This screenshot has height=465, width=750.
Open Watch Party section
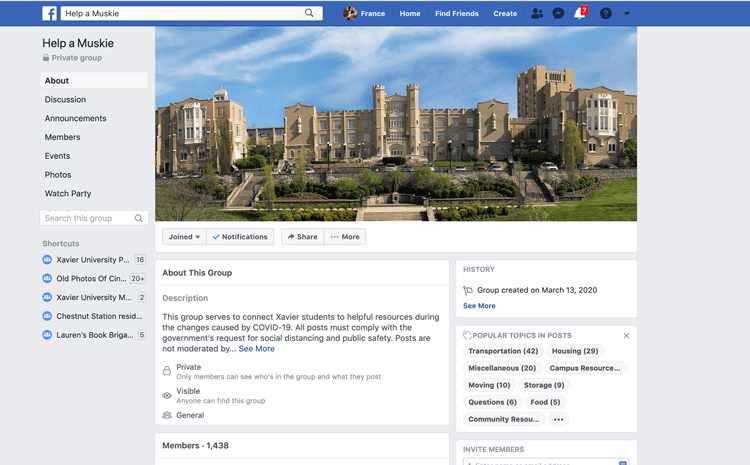(68, 193)
